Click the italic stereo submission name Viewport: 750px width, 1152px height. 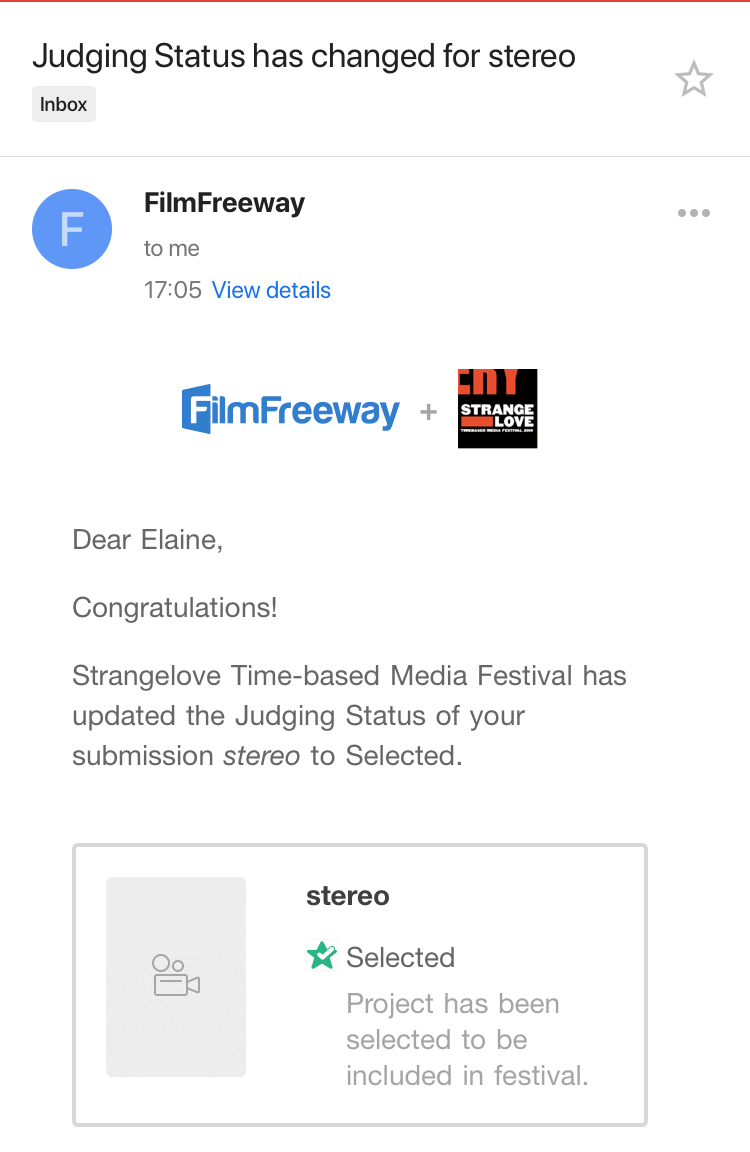coord(261,756)
